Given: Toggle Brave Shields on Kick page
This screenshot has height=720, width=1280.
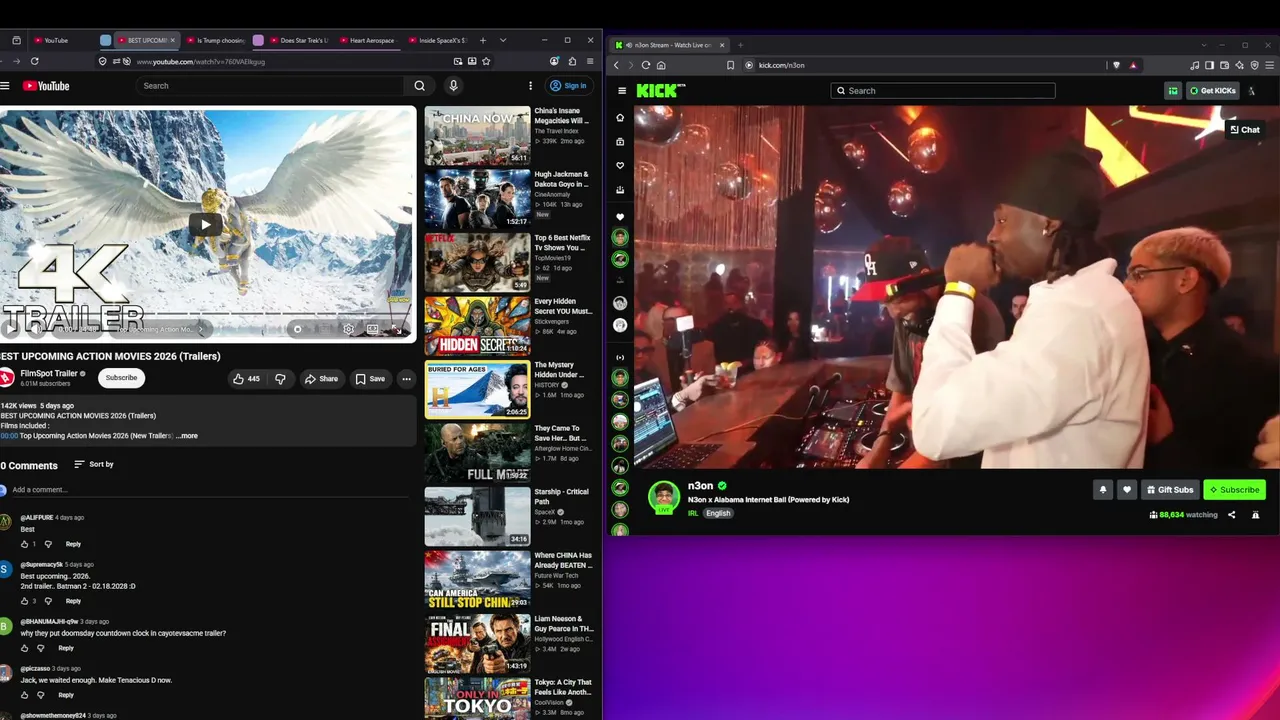Looking at the screenshot, I should [1117, 65].
